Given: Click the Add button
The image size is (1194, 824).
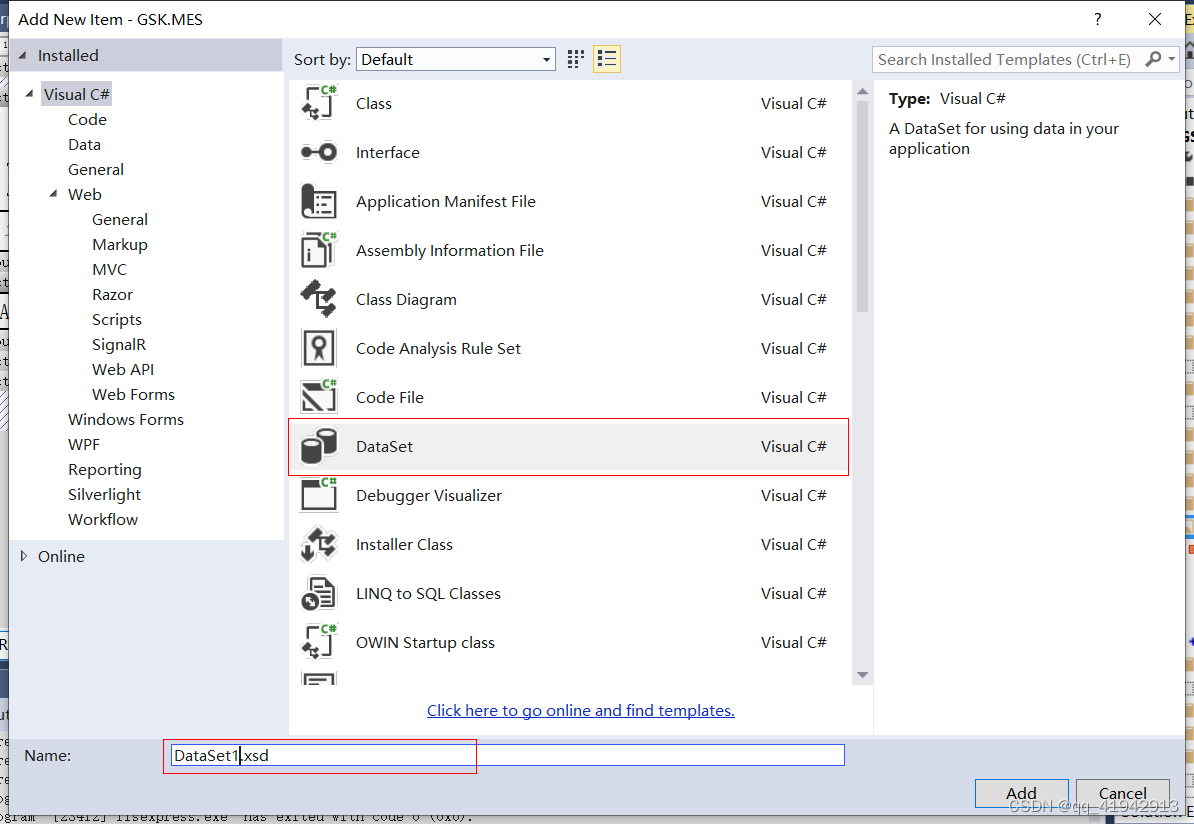Looking at the screenshot, I should click(1021, 794).
